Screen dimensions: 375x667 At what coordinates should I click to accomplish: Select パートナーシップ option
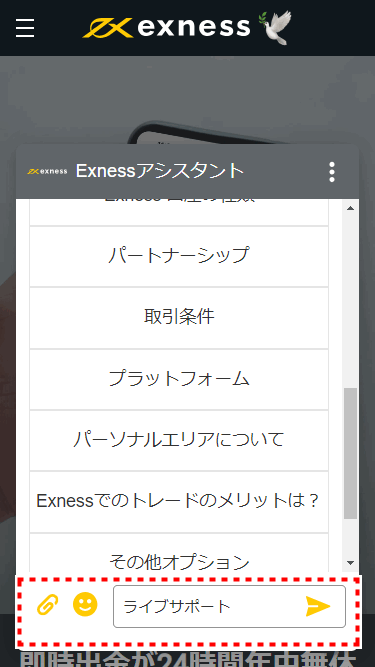point(179,257)
